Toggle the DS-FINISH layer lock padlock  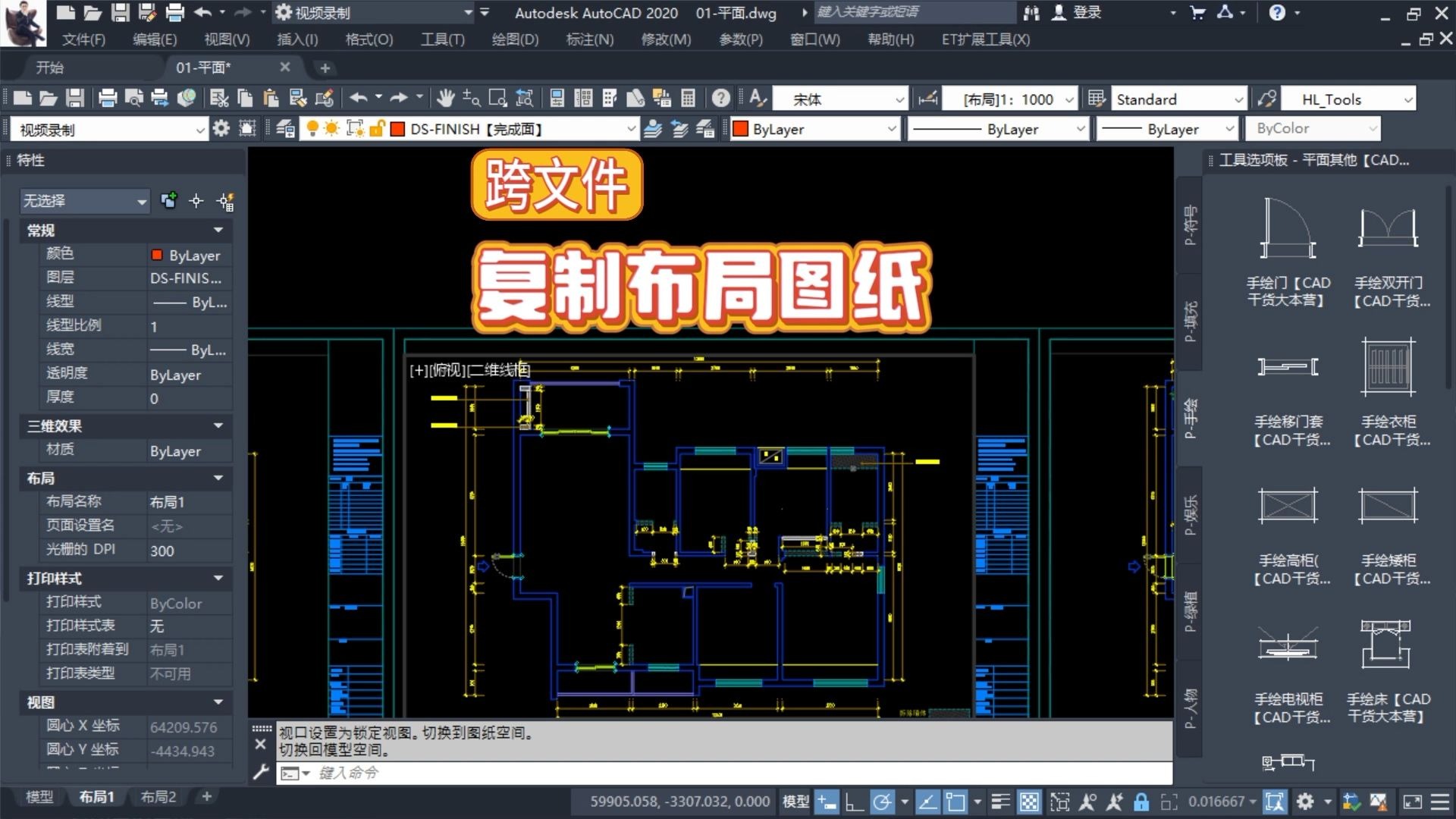pos(375,128)
